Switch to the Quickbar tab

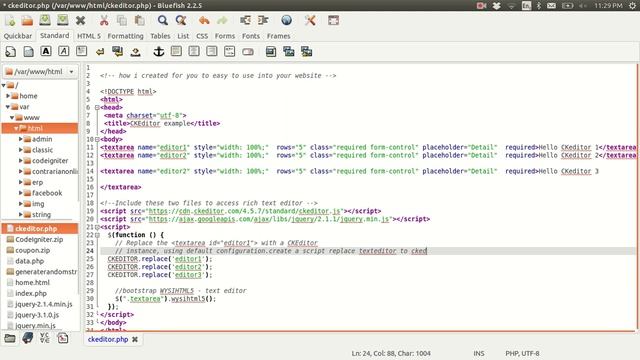point(18,36)
